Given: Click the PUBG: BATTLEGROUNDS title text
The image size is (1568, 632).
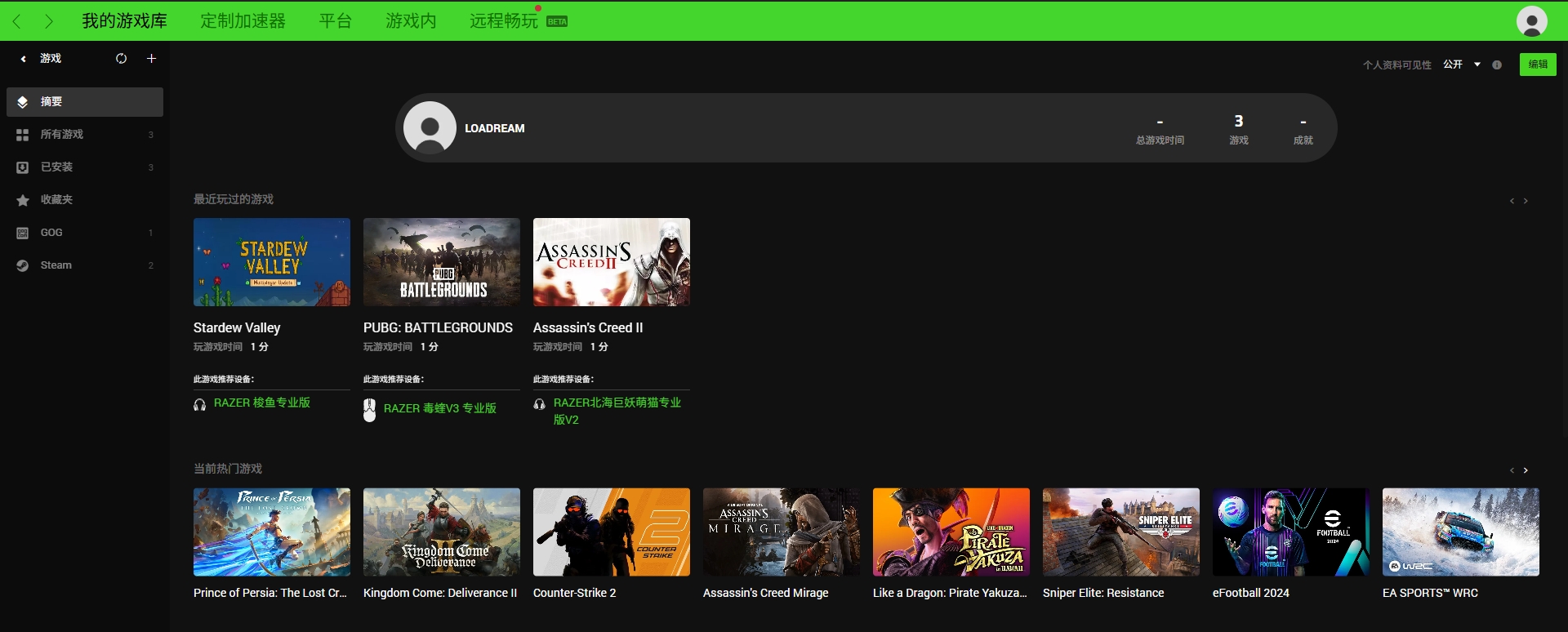Looking at the screenshot, I should point(438,327).
